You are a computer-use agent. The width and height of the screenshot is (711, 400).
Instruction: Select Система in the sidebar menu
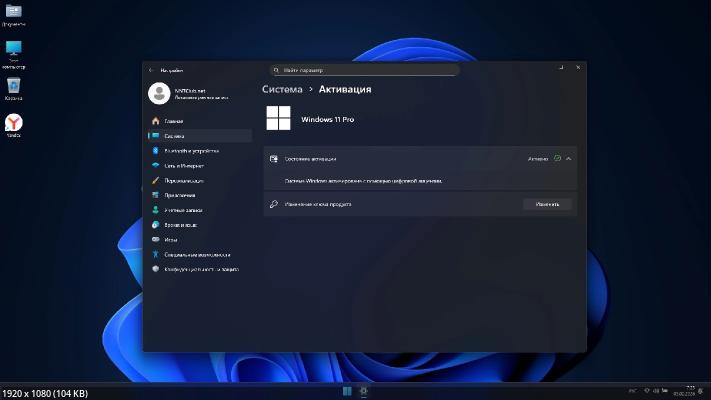coord(175,136)
